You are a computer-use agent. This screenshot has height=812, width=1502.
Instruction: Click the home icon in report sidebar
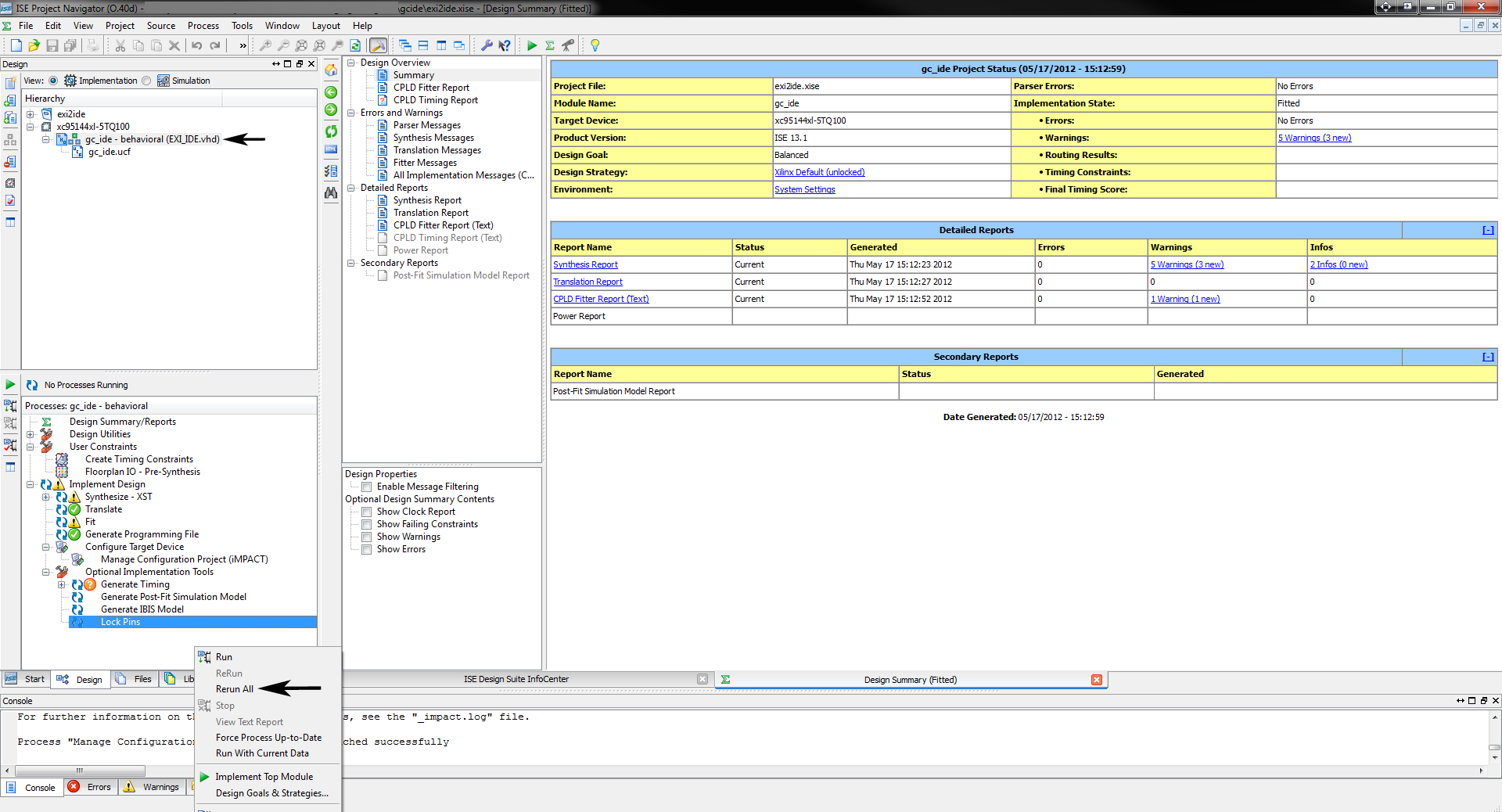coord(331,70)
